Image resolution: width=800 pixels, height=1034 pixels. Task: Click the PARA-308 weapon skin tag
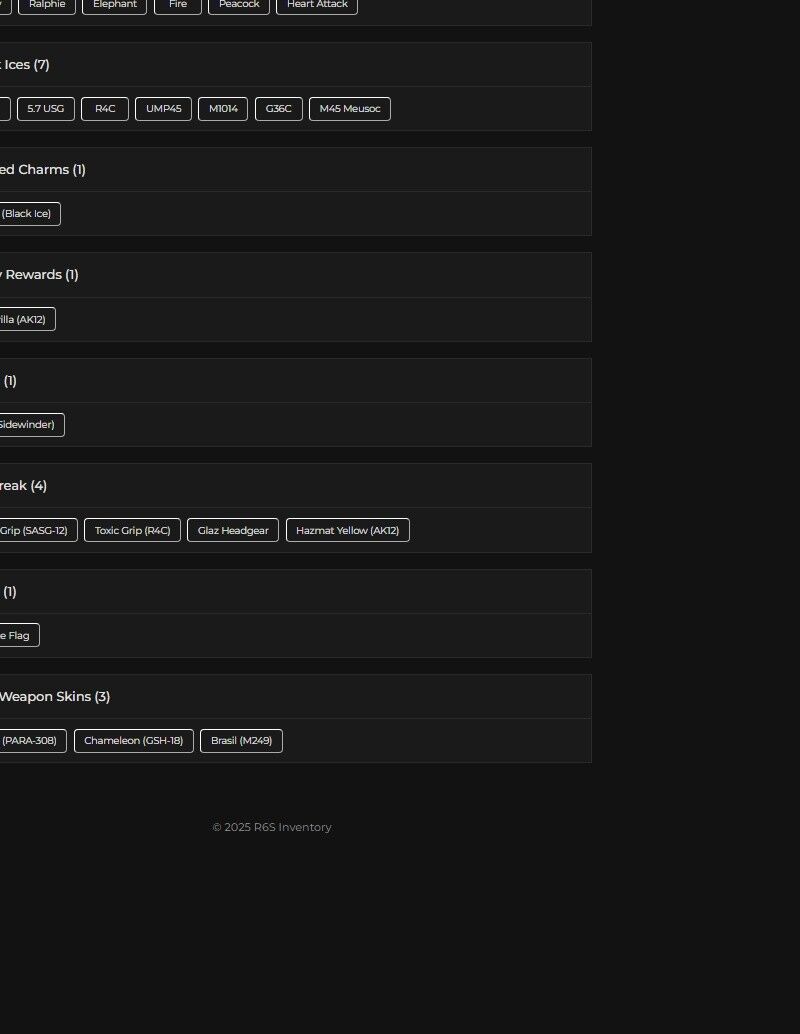tap(31, 741)
